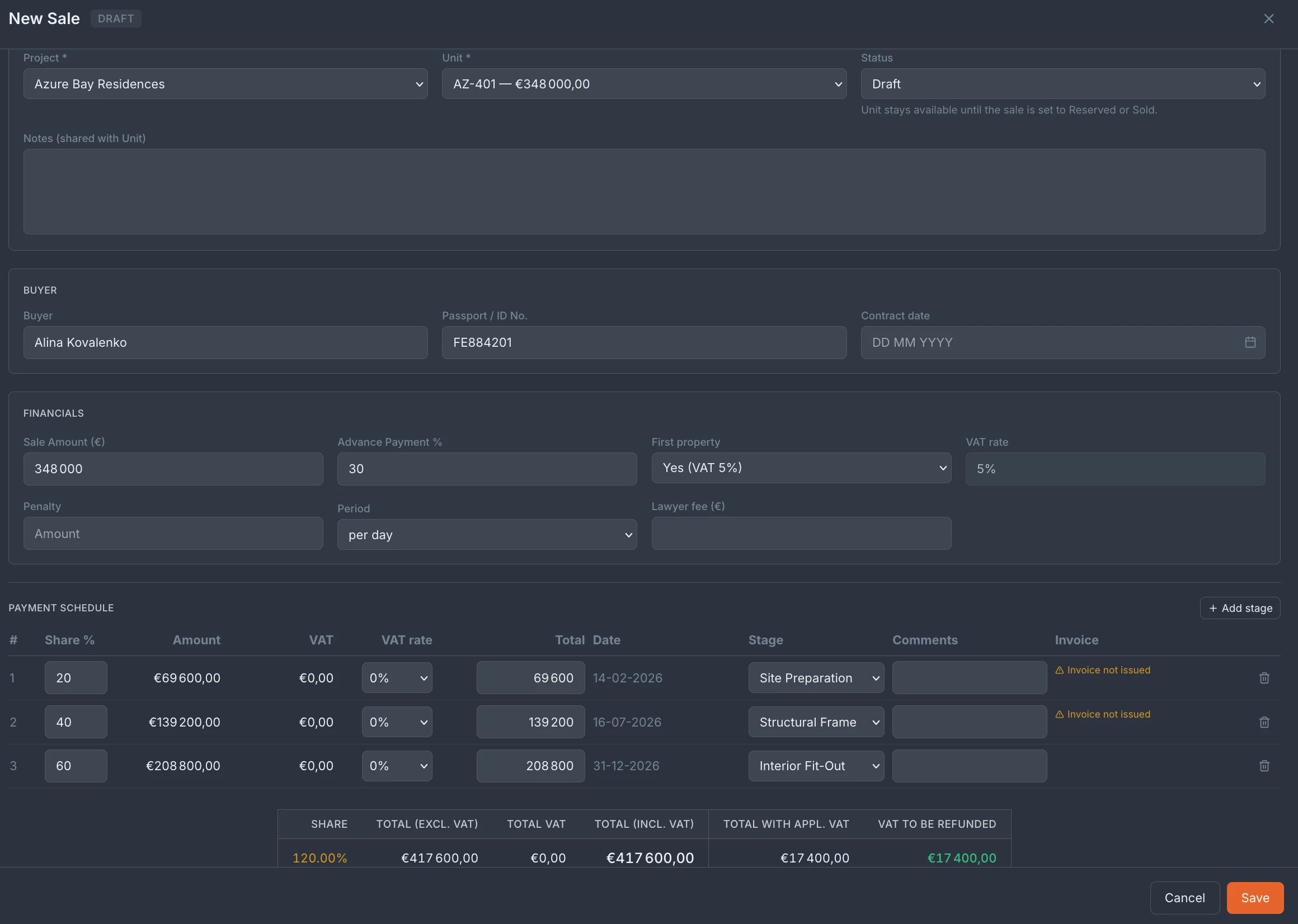
Task: Delete the Structural Frame payment stage
Action: [1264, 722]
